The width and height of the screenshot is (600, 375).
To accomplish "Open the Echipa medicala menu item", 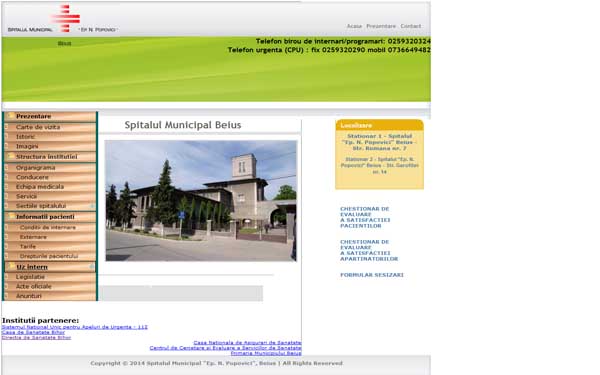I will [50, 187].
